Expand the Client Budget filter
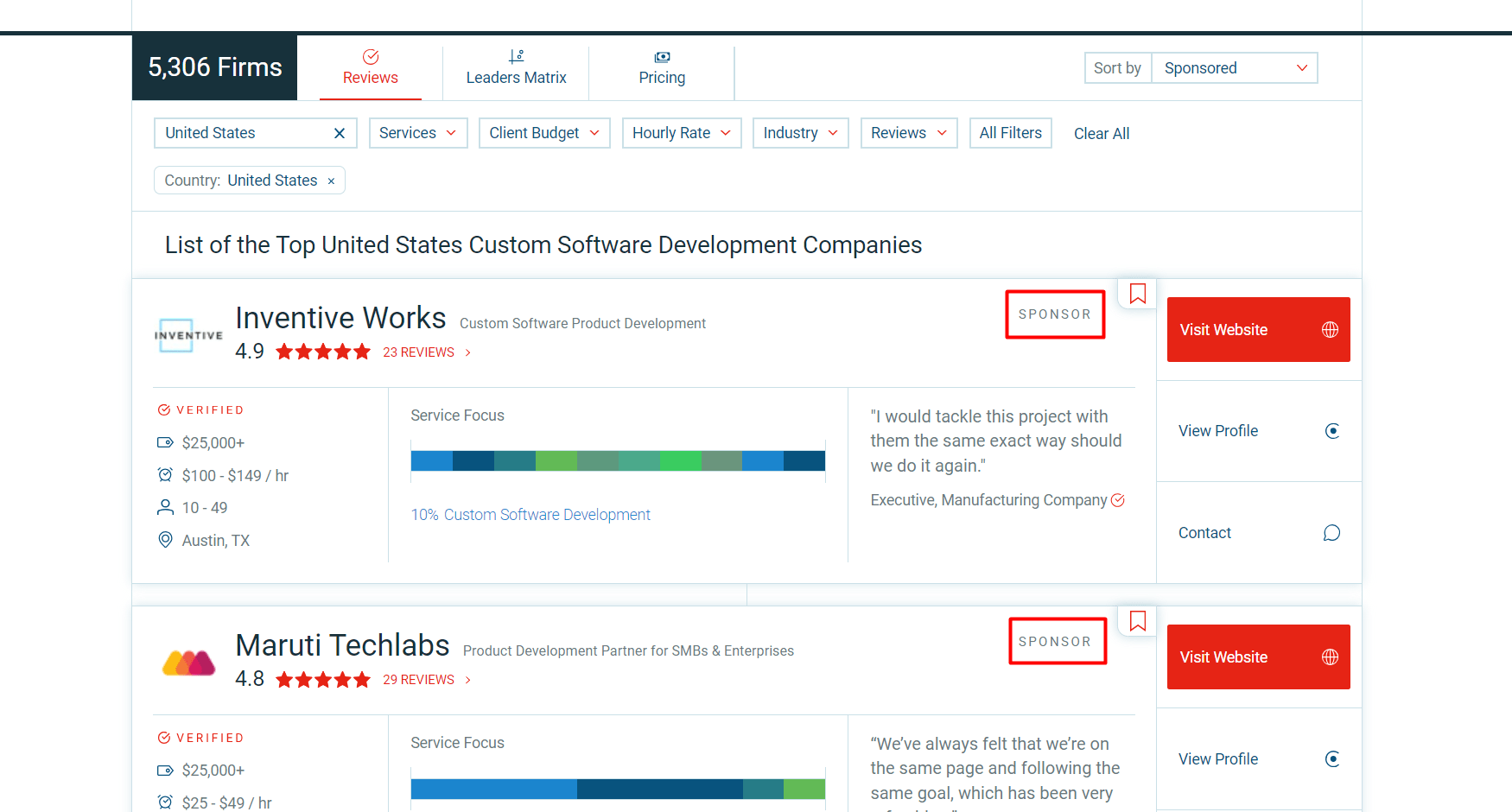 544,133
